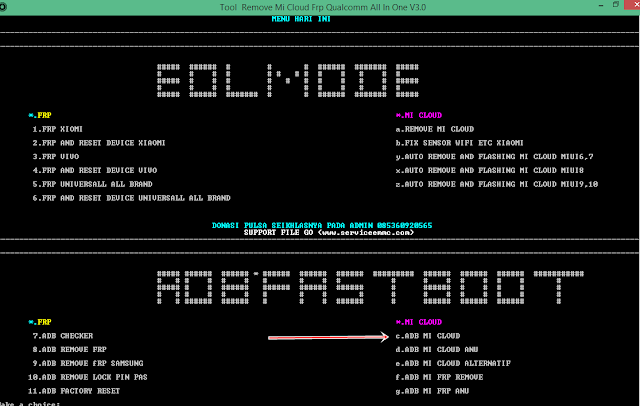Screen dimensions: 640x406
Task: Select 2.FRP AND RESET DEVICE XIAOMI
Action: [x=99, y=143]
